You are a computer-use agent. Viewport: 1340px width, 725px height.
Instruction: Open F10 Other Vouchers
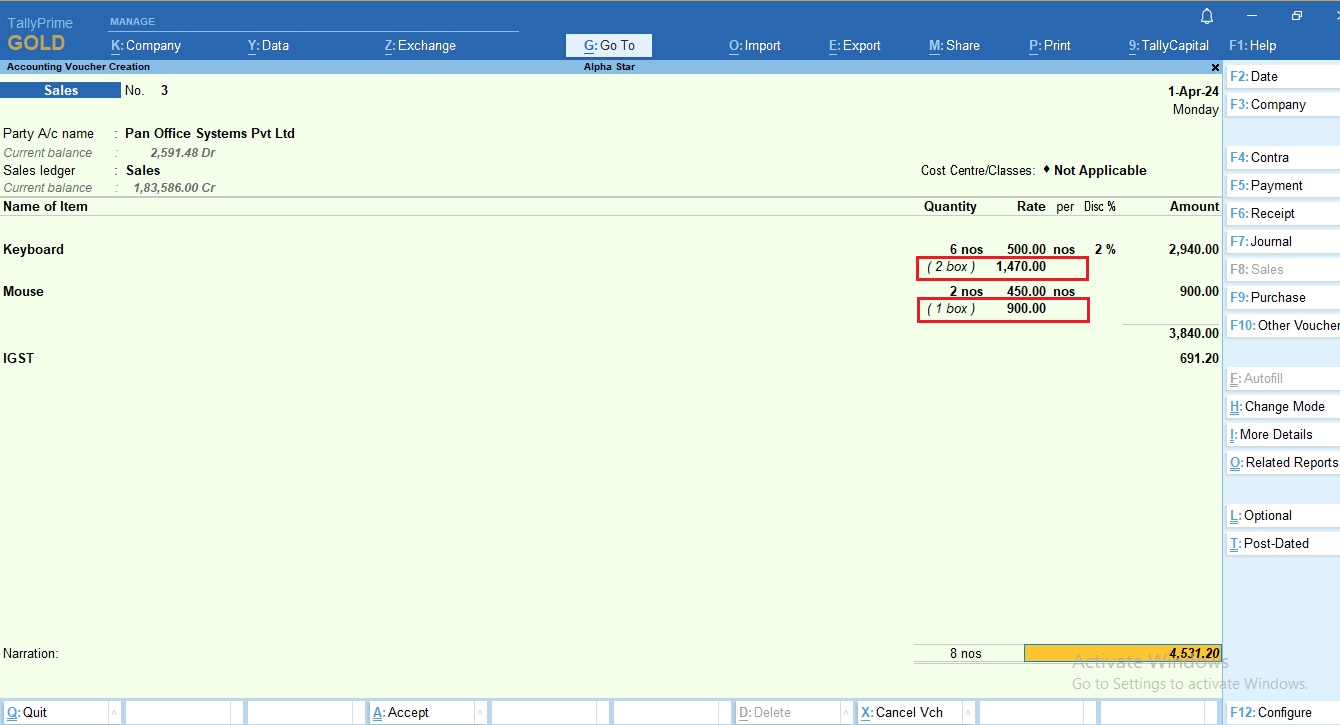pos(1285,325)
